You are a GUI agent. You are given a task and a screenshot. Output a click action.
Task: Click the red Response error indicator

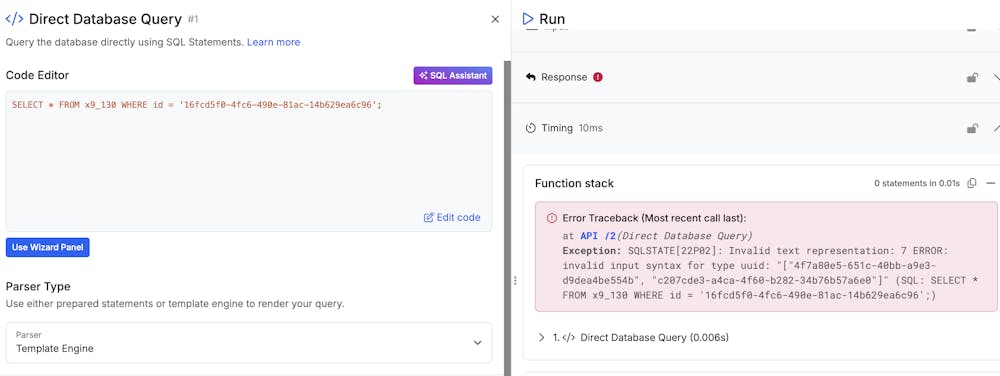tap(598, 77)
